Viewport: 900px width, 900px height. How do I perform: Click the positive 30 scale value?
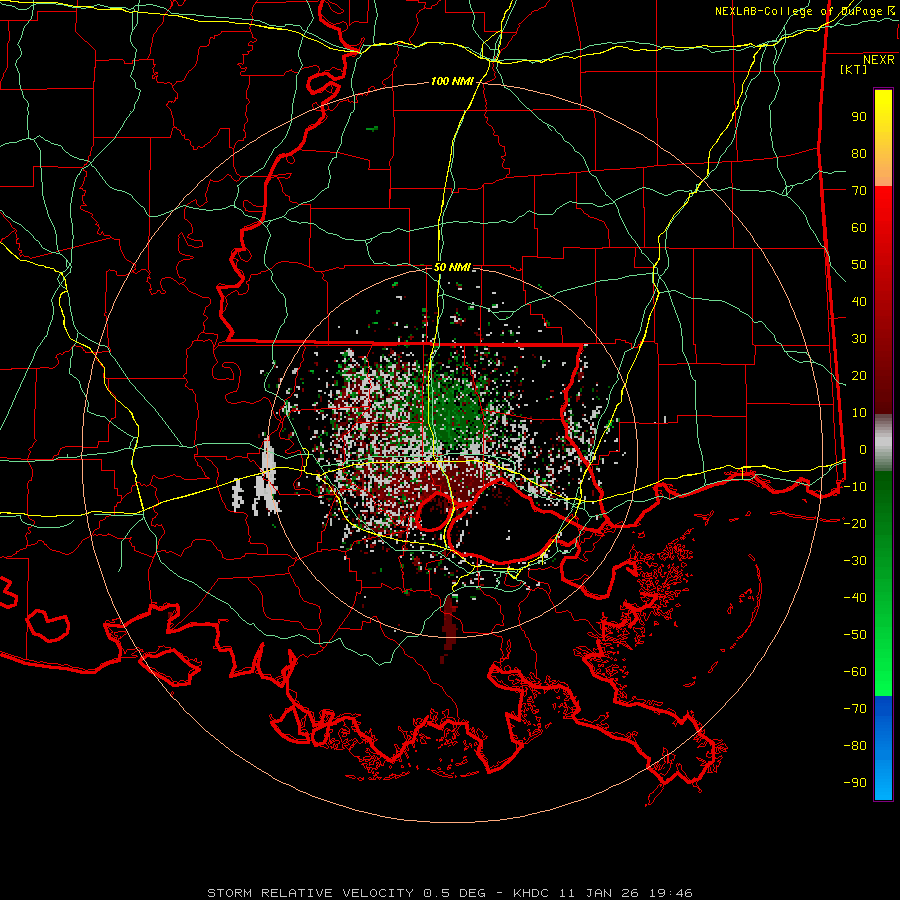click(859, 339)
